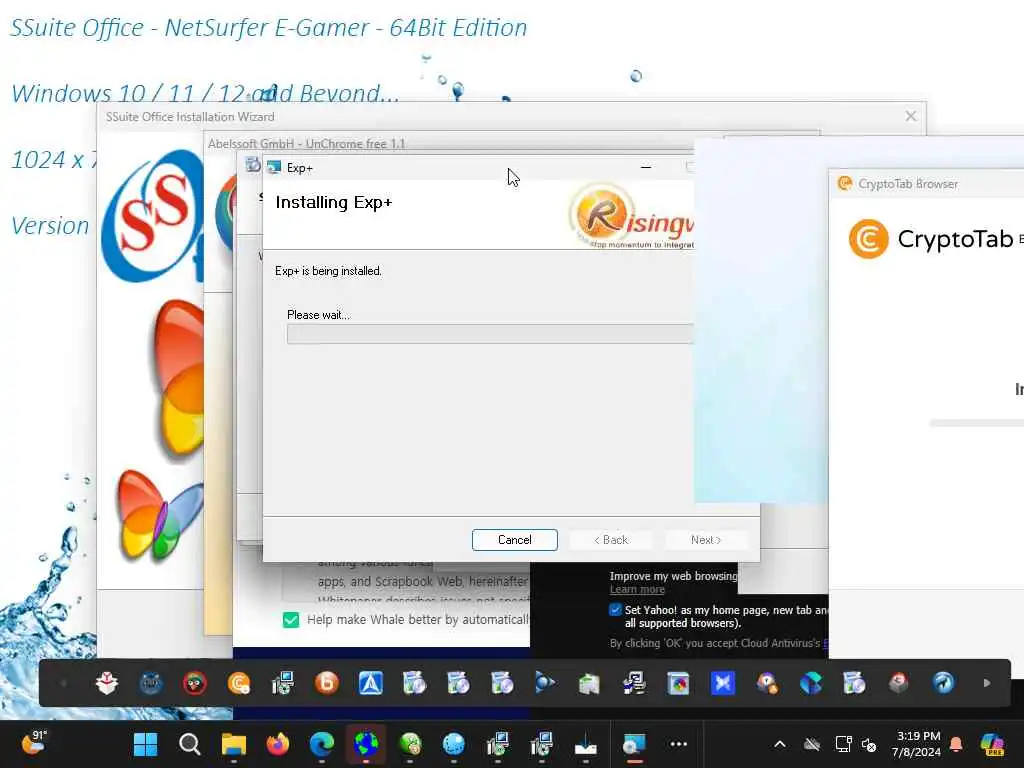Screen dimensions: 1024x768
Task: Uncheck 'Set Yahoo! as my home page' checkbox
Action: tap(615, 610)
